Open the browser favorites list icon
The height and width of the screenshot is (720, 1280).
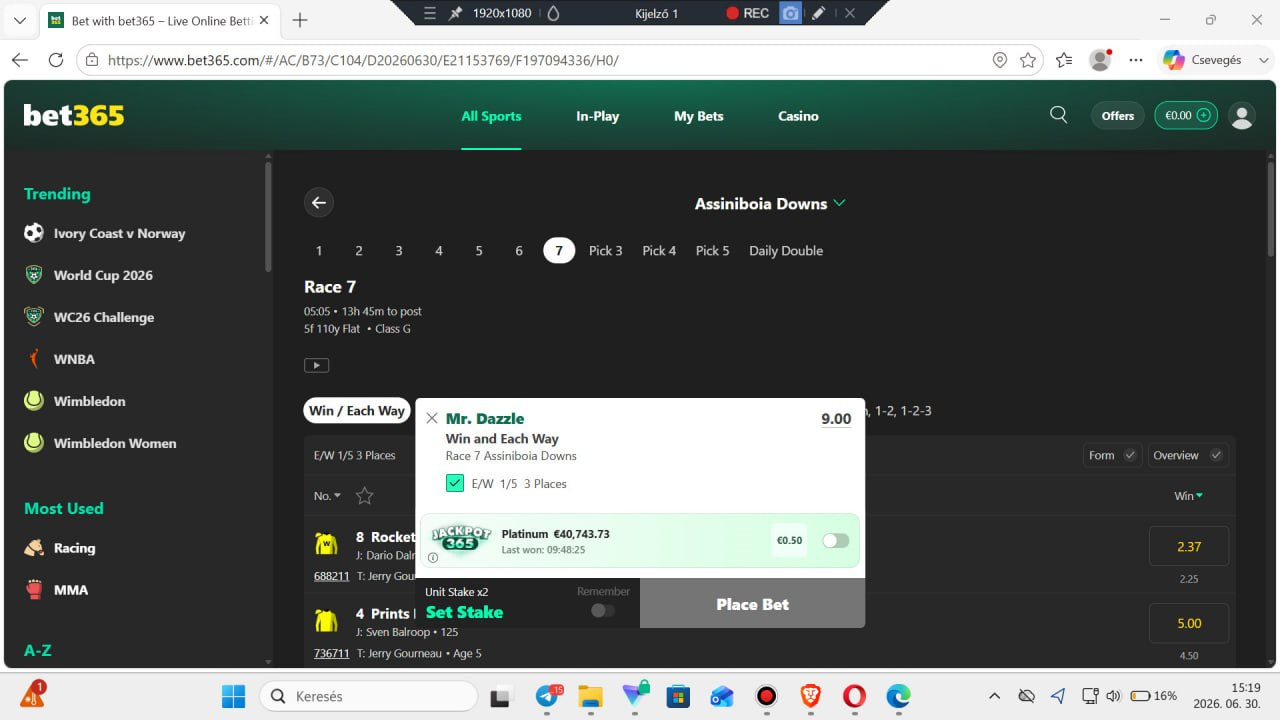pyautogui.click(x=1064, y=60)
